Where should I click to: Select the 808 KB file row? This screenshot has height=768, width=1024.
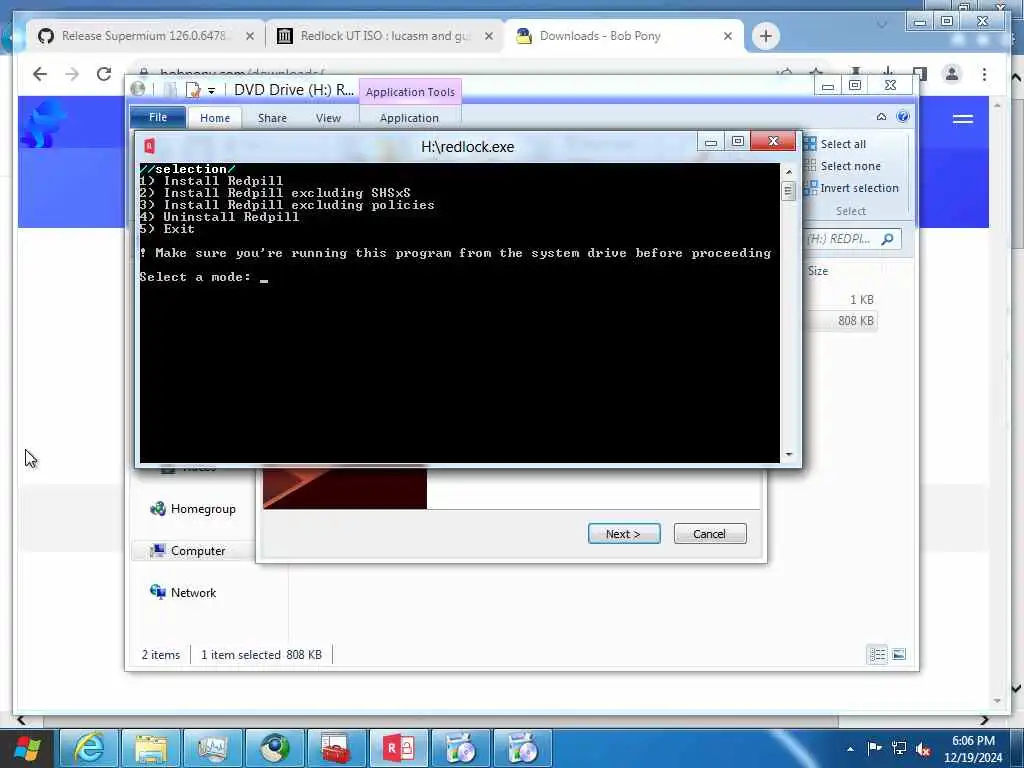(840, 321)
